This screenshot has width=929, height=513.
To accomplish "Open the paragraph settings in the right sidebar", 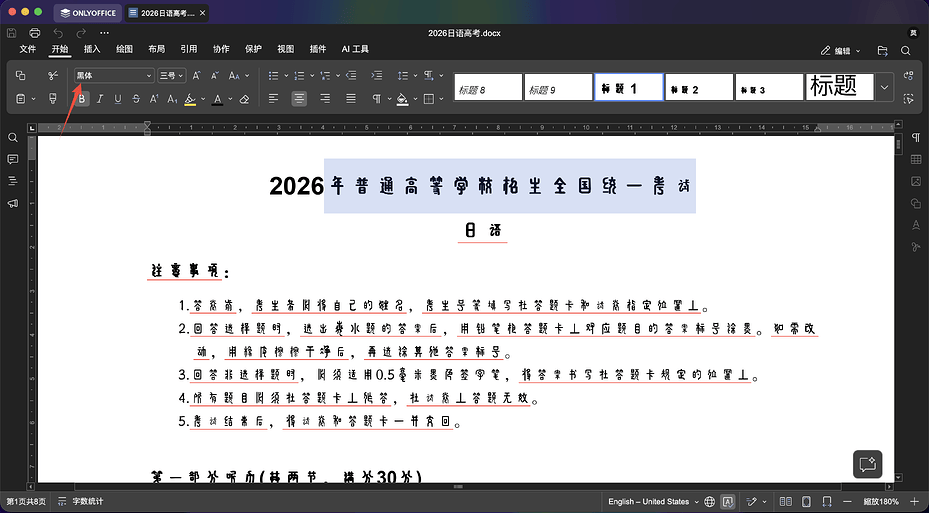I will coord(916,137).
